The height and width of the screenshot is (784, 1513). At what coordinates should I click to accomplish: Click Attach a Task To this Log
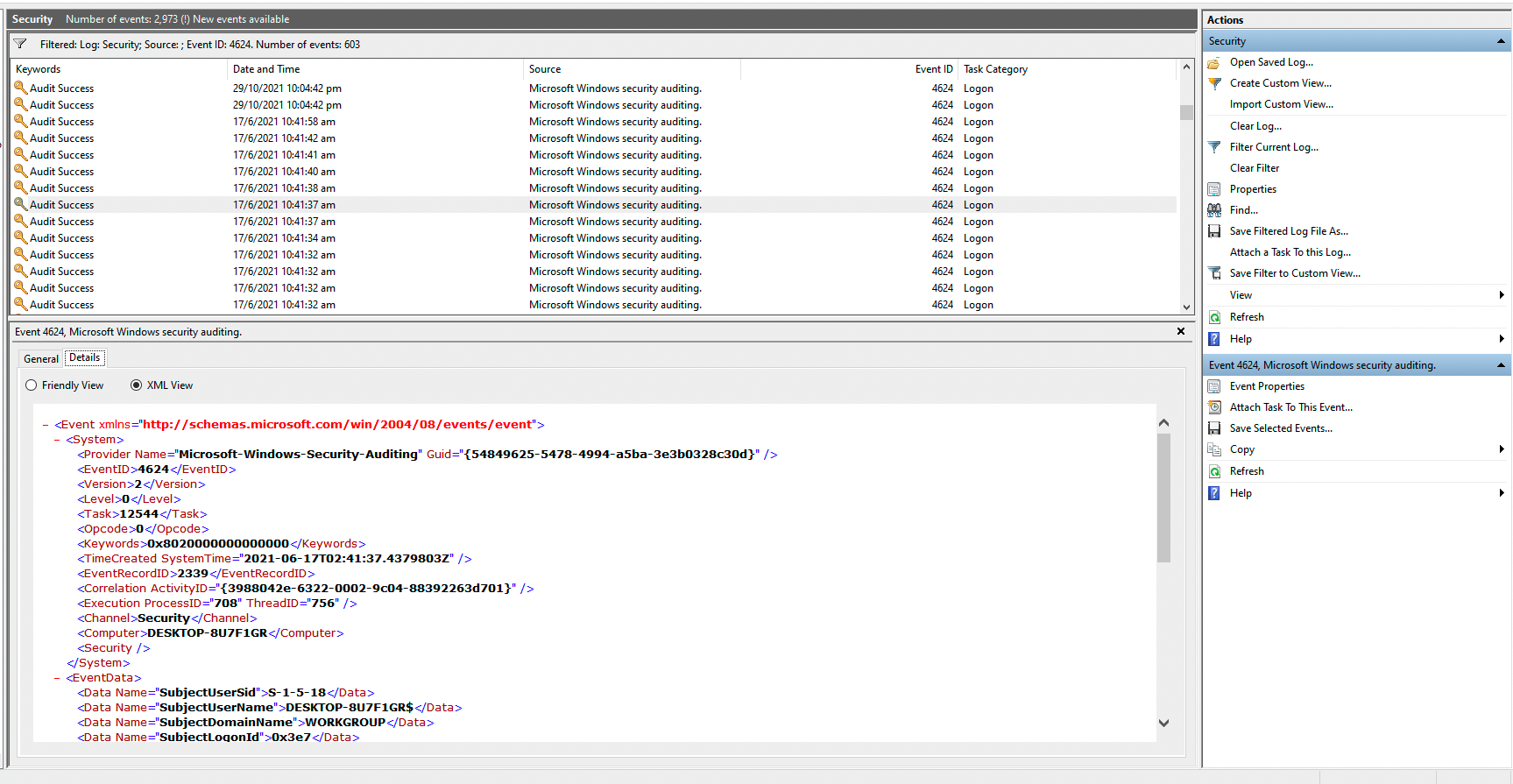(1290, 252)
